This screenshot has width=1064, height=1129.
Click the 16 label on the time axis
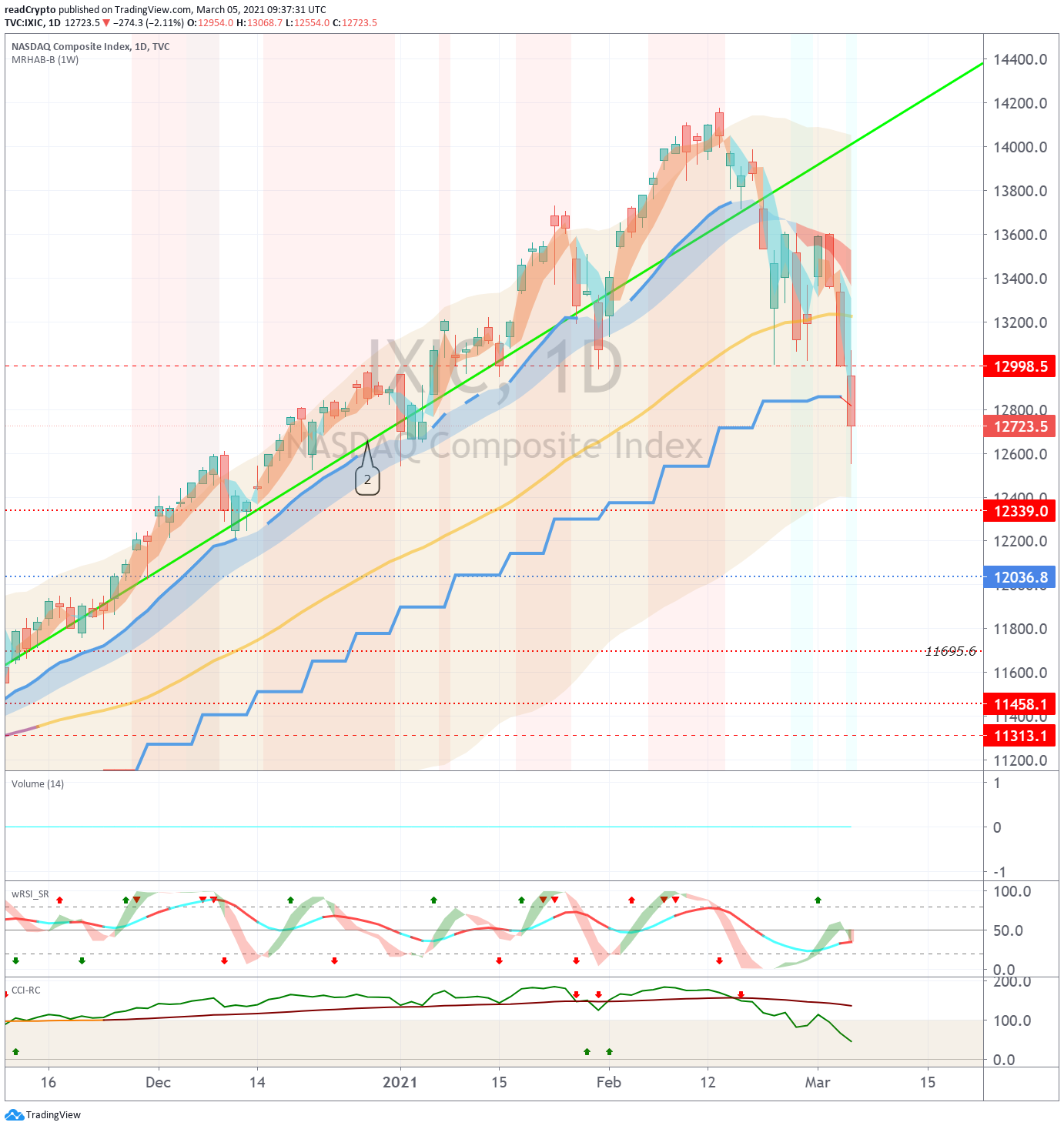(x=49, y=1083)
